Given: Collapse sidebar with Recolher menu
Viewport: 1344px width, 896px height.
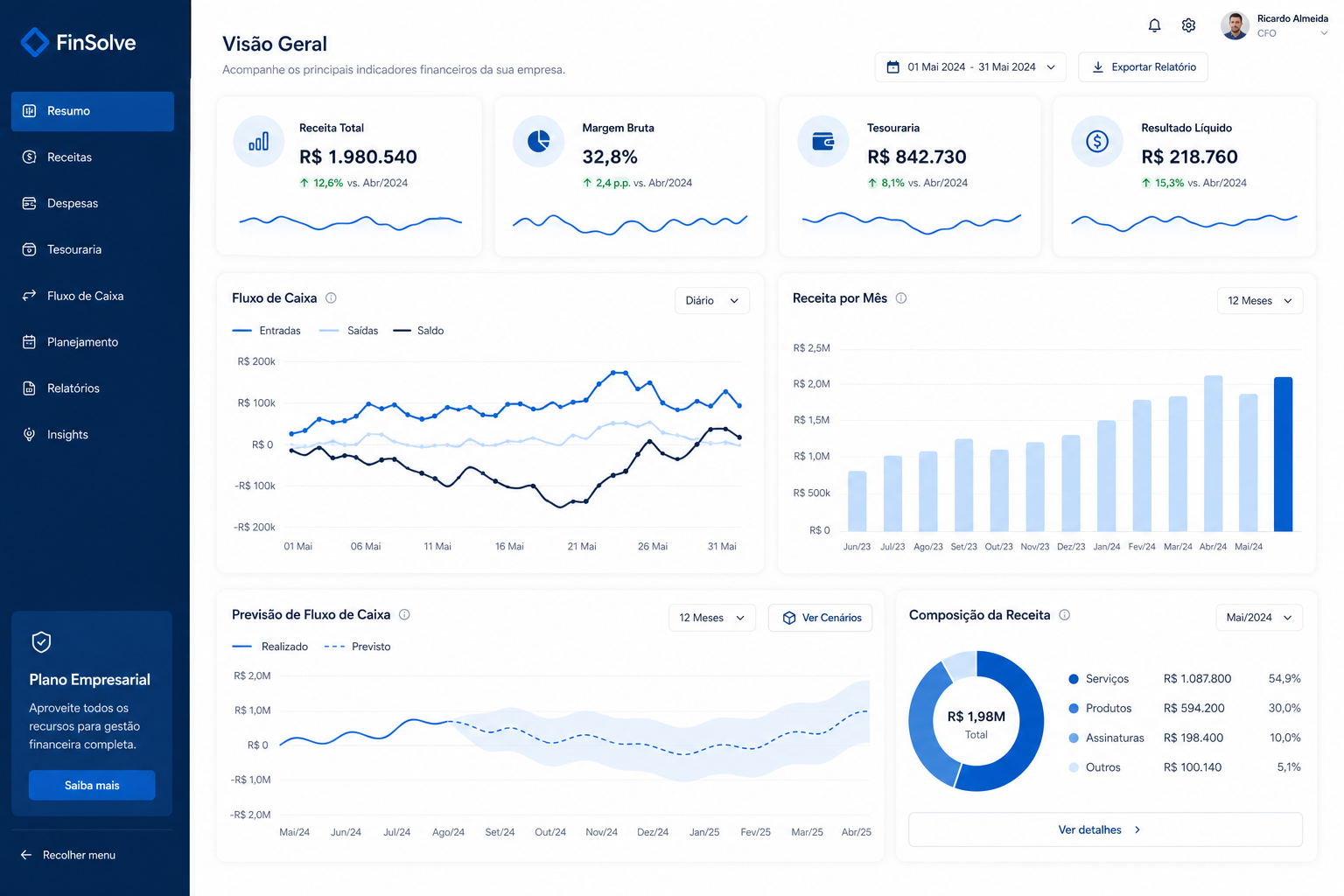Looking at the screenshot, I should click(x=68, y=855).
